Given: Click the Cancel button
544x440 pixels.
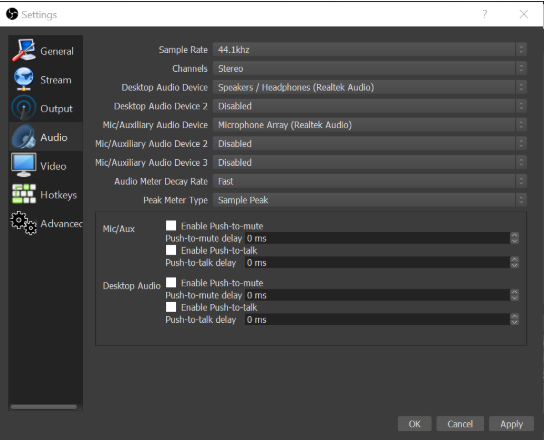Looking at the screenshot, I should 460,424.
